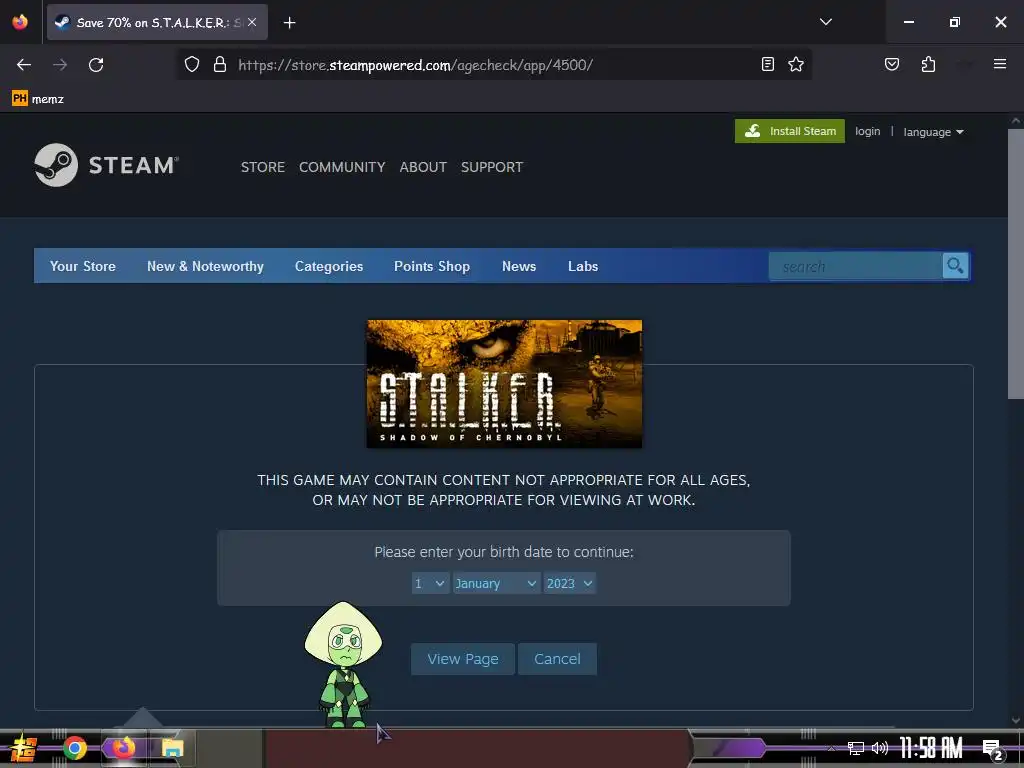Open the ABOUT menu

[423, 167]
